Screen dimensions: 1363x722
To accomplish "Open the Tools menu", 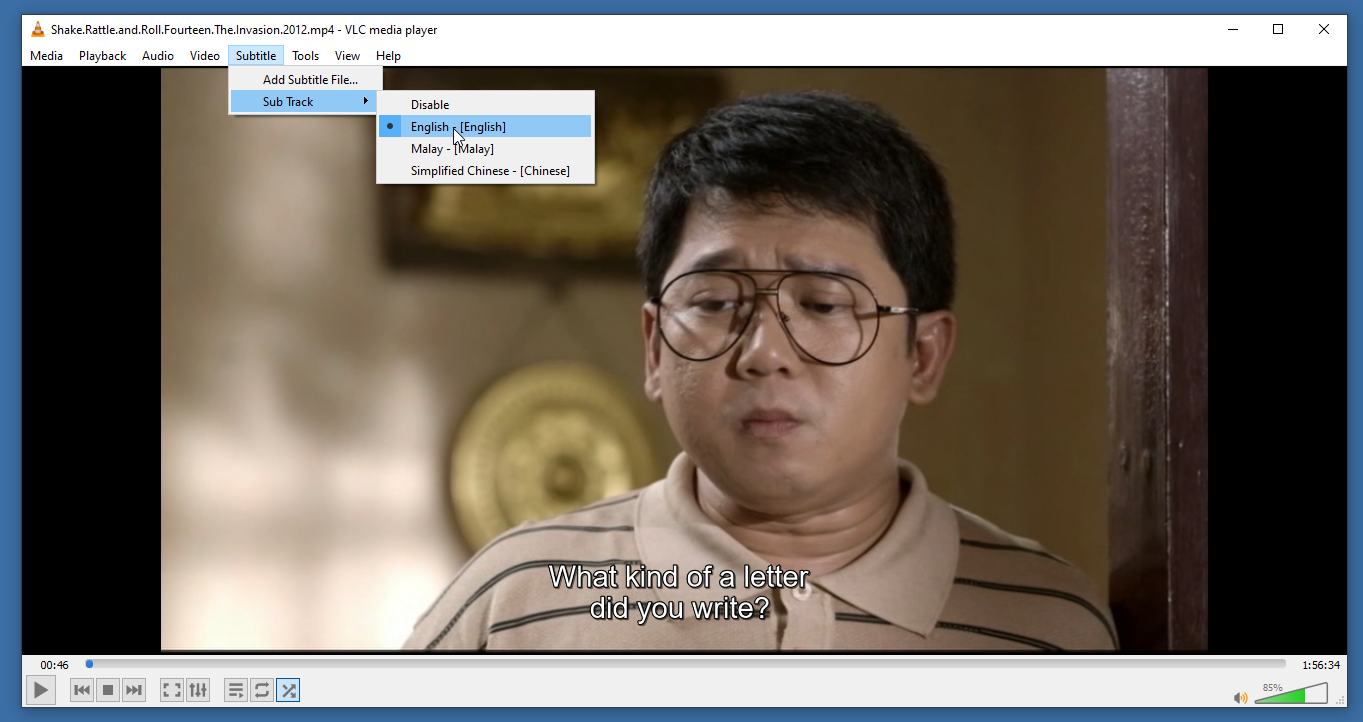I will (306, 56).
